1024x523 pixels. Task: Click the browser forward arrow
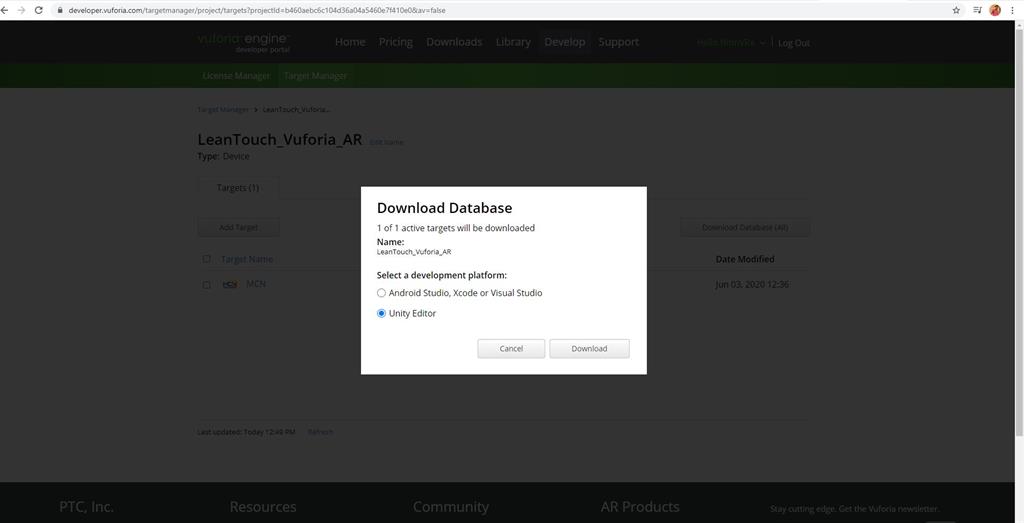22,10
